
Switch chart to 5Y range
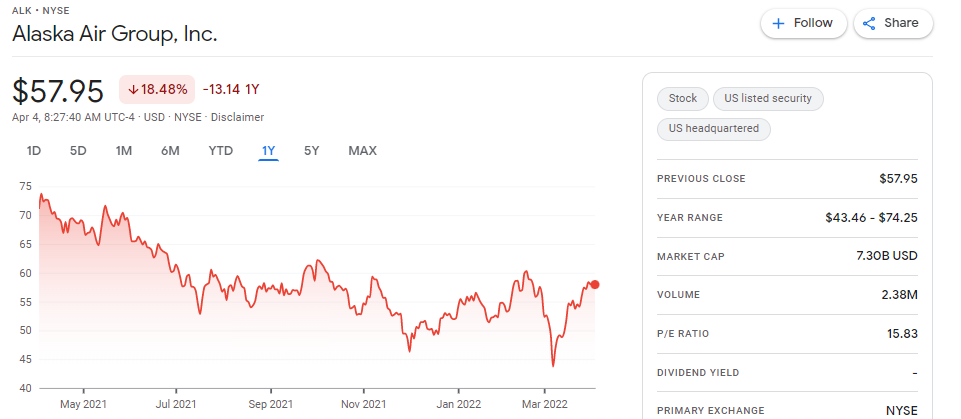point(311,151)
